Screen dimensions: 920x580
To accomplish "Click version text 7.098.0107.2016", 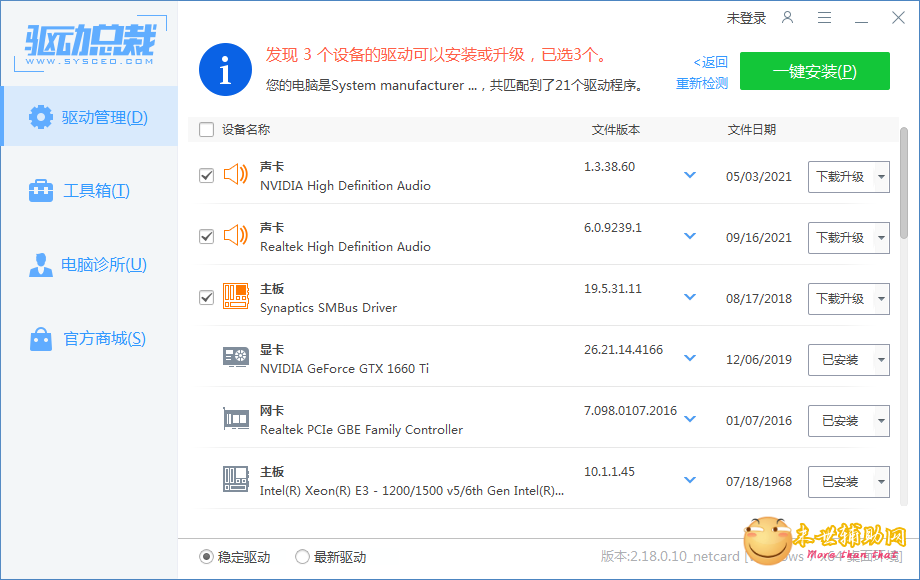I will pos(630,411).
